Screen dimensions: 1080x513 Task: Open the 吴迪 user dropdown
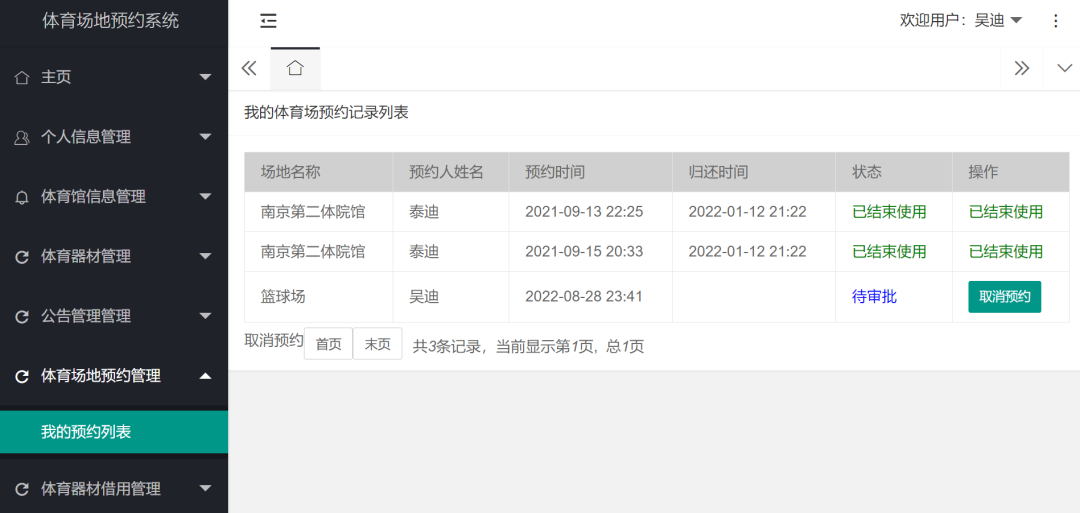click(961, 21)
